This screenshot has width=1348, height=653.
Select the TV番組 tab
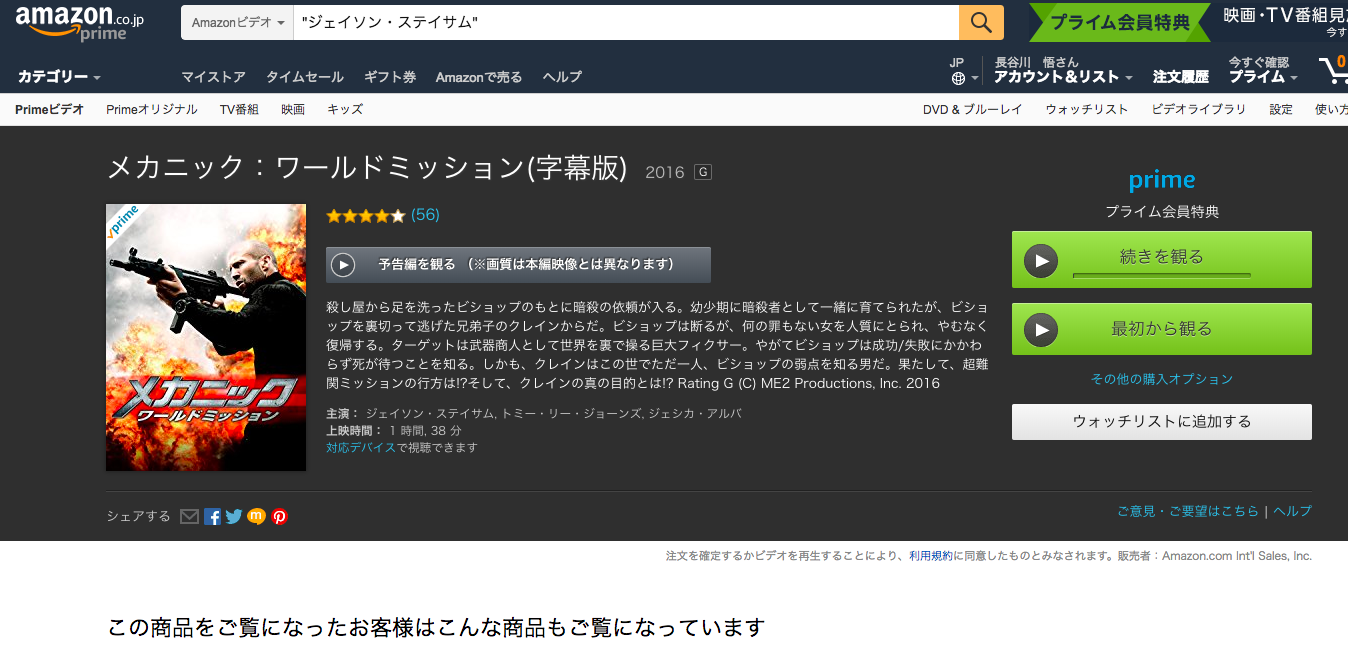point(239,109)
